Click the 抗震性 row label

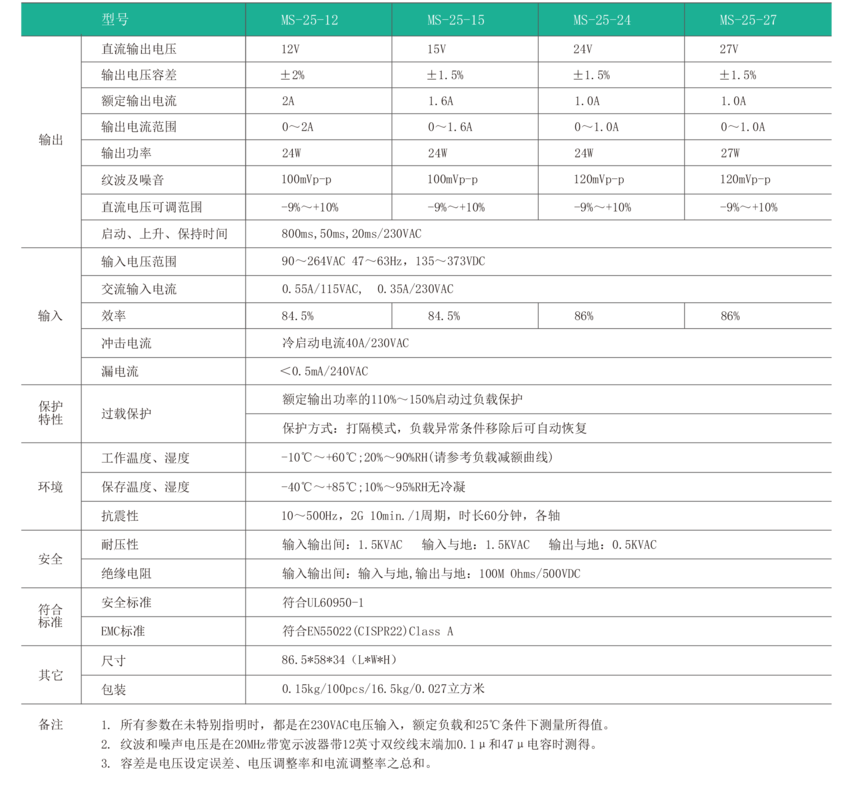(120, 516)
